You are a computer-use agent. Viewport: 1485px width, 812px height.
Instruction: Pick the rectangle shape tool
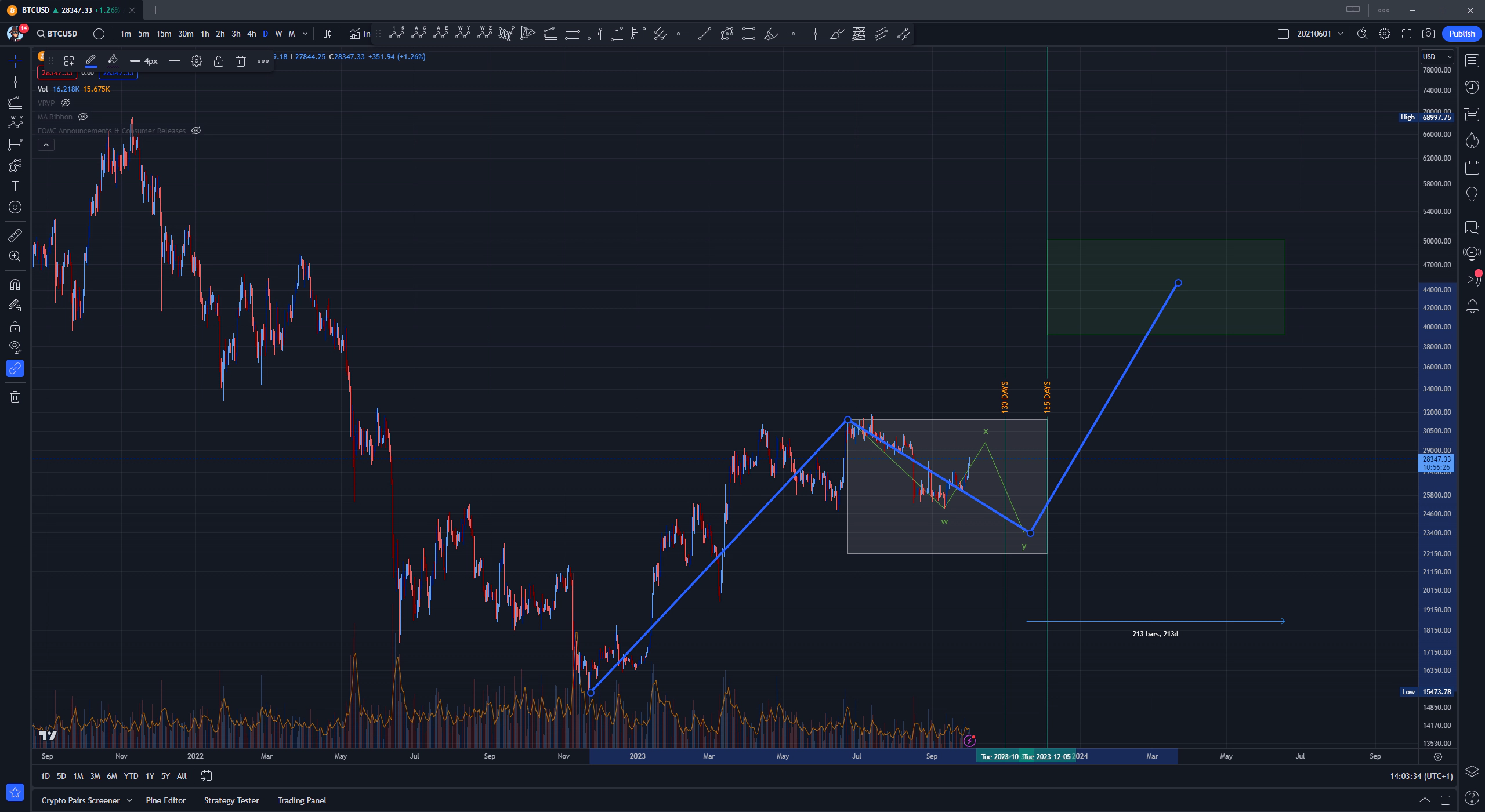click(749, 34)
